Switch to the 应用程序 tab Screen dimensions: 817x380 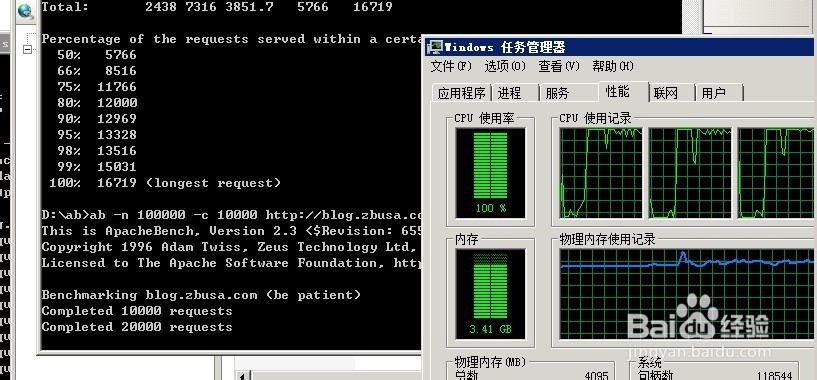pos(462,93)
